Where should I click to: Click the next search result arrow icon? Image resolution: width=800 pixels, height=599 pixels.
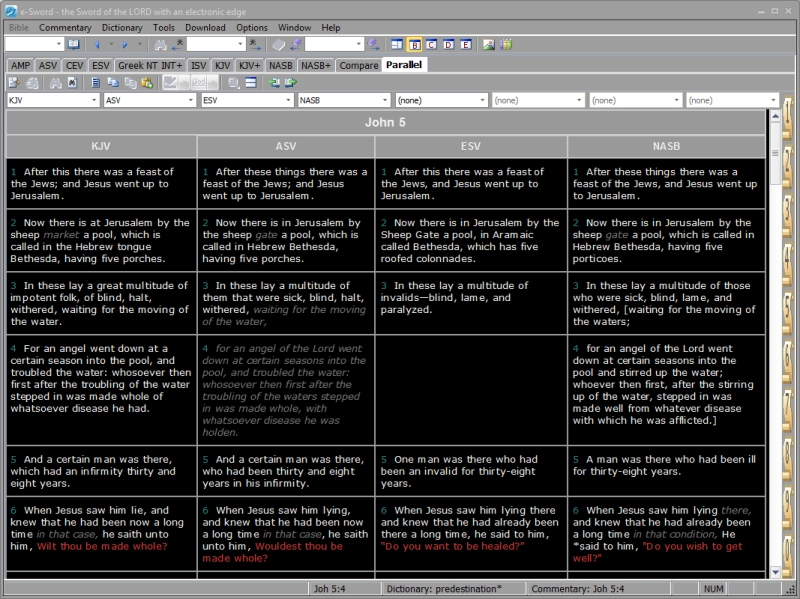click(x=255, y=45)
